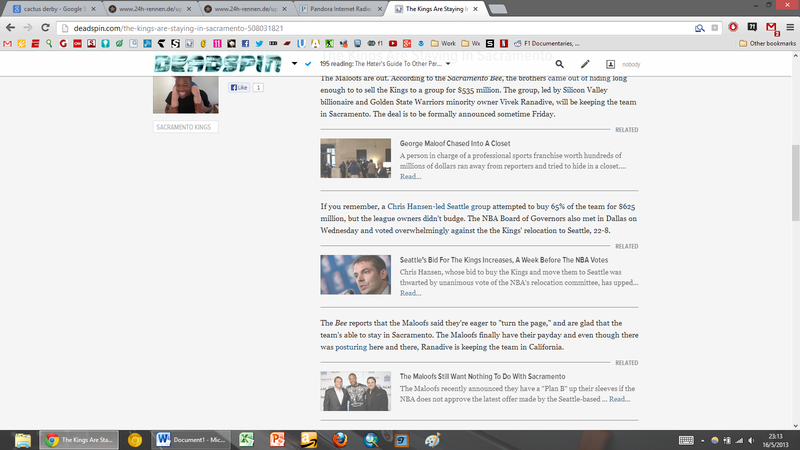Click the author avatar photo
Image resolution: width=800 pixels, height=450 pixels.
tap(186, 95)
